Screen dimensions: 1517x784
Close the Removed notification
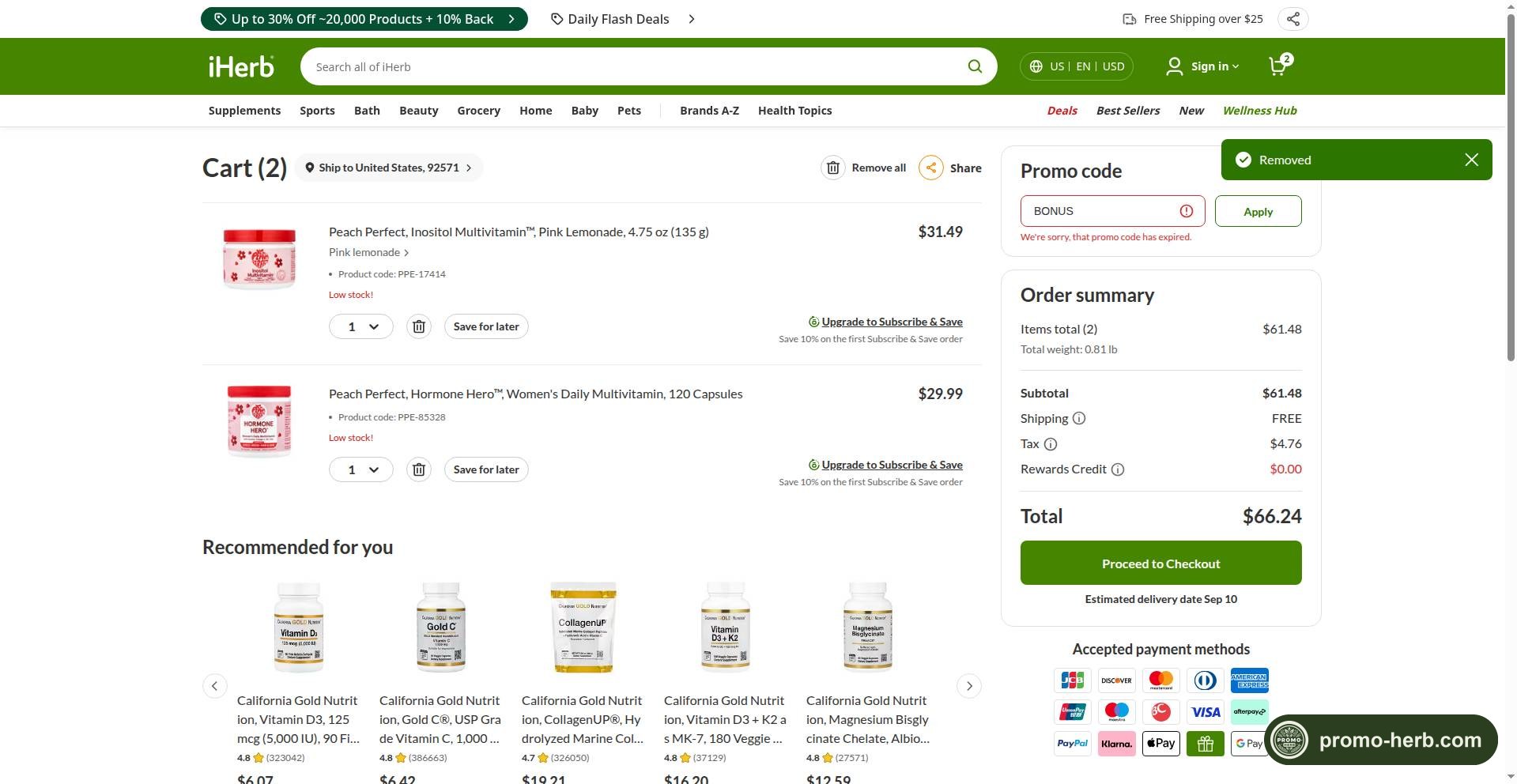click(x=1471, y=160)
